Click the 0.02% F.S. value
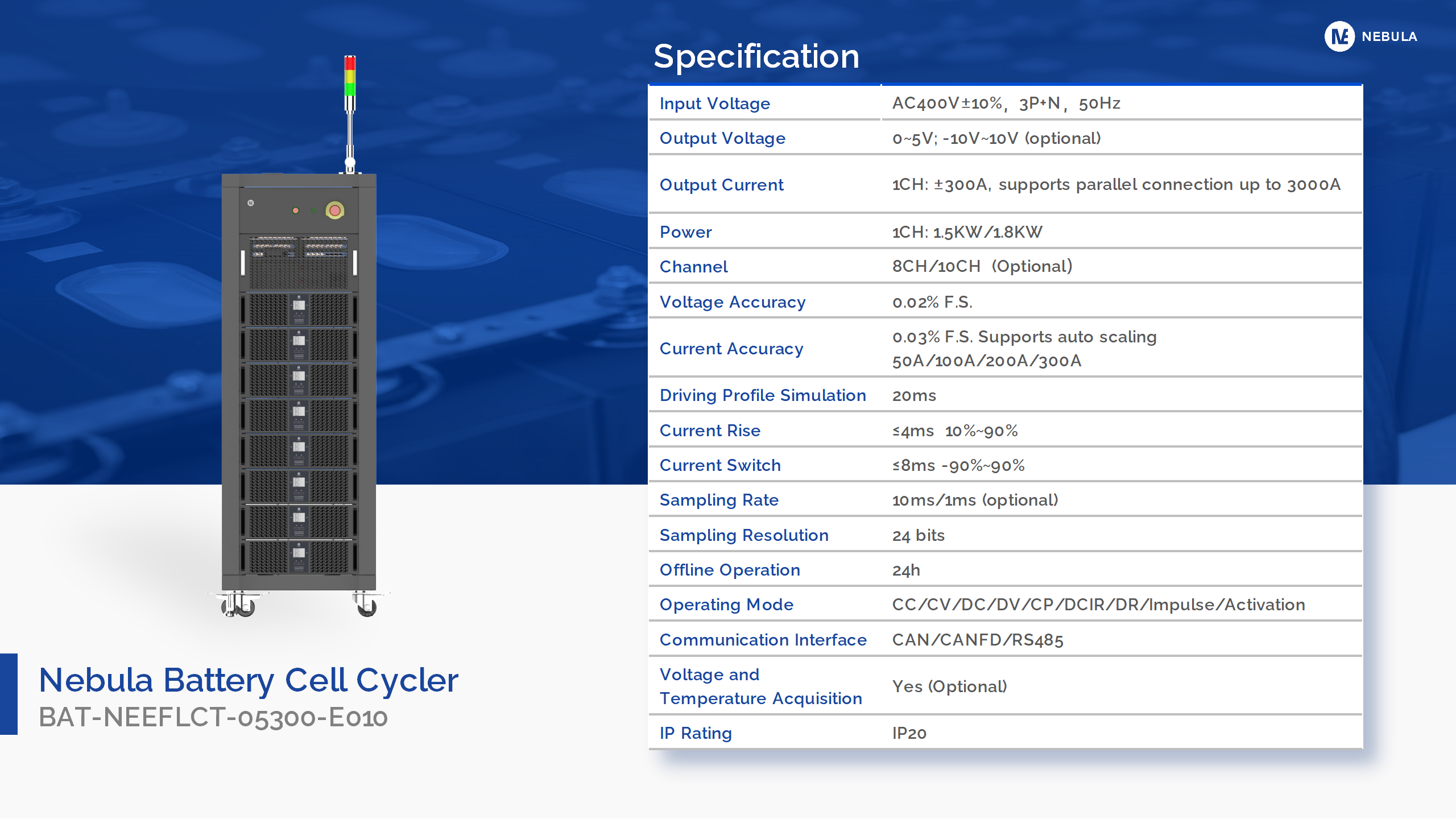The width and height of the screenshot is (1456, 819). pos(932,302)
